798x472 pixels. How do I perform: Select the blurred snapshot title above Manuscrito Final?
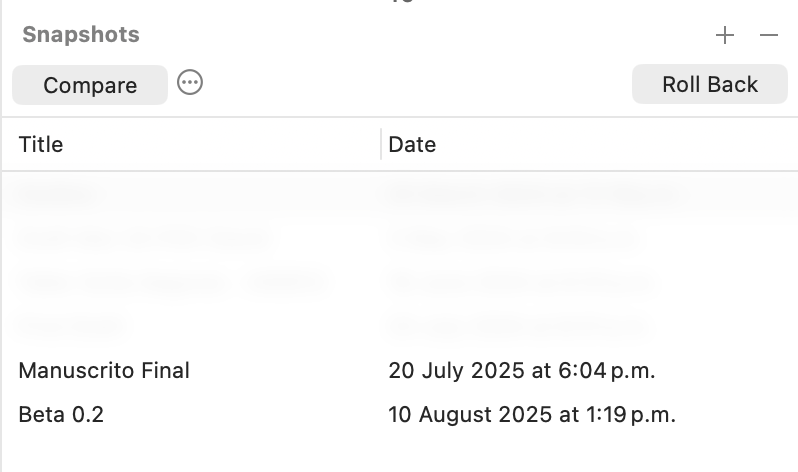click(x=71, y=326)
